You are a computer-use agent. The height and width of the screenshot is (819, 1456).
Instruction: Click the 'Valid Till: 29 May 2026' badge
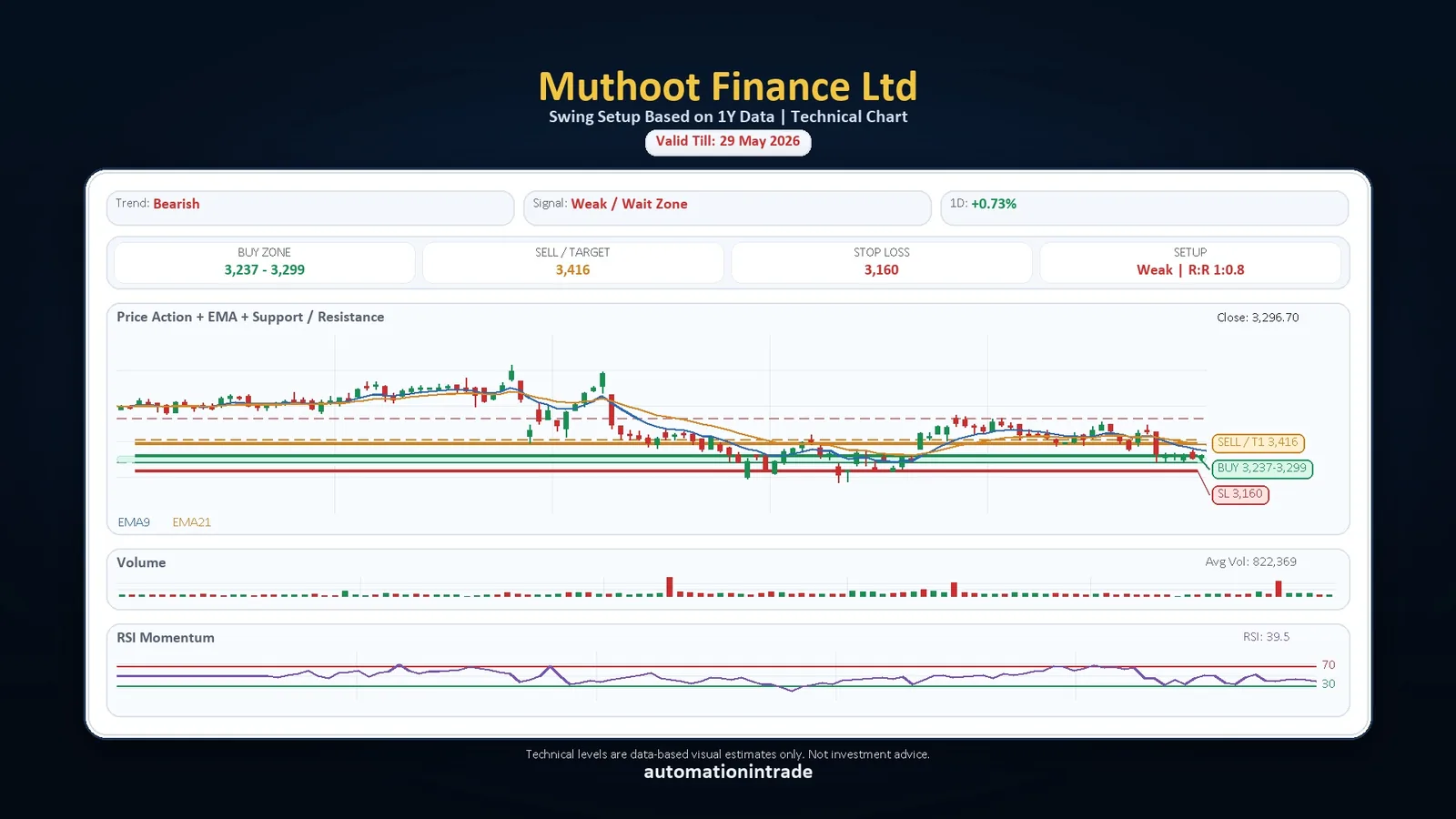728,142
